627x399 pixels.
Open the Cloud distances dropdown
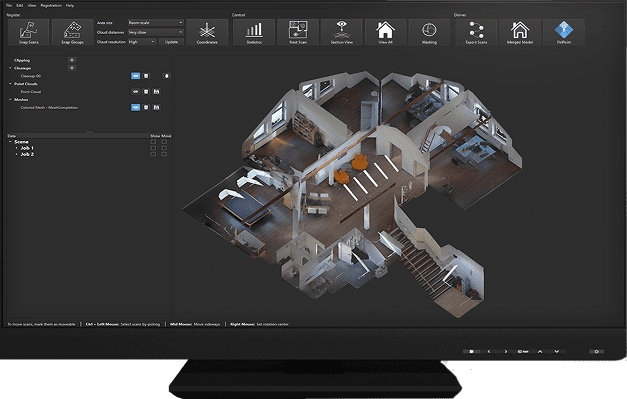(156, 32)
